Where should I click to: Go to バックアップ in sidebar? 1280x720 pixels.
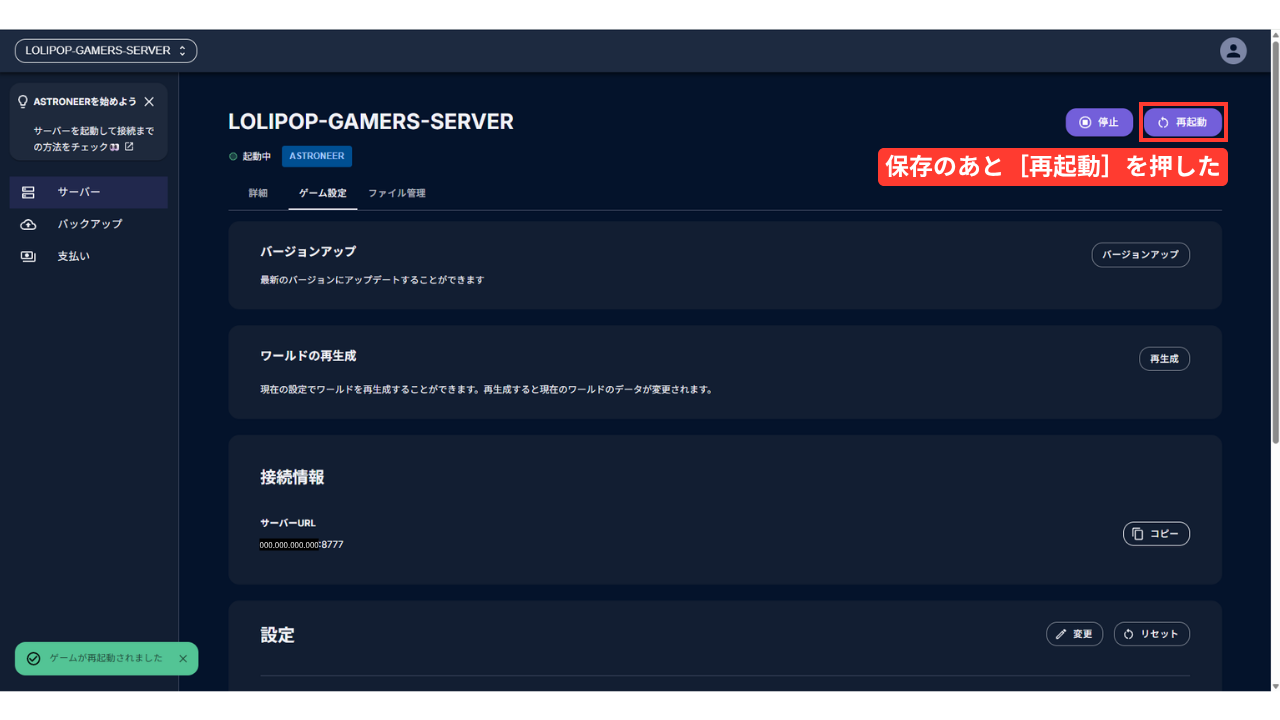point(89,224)
